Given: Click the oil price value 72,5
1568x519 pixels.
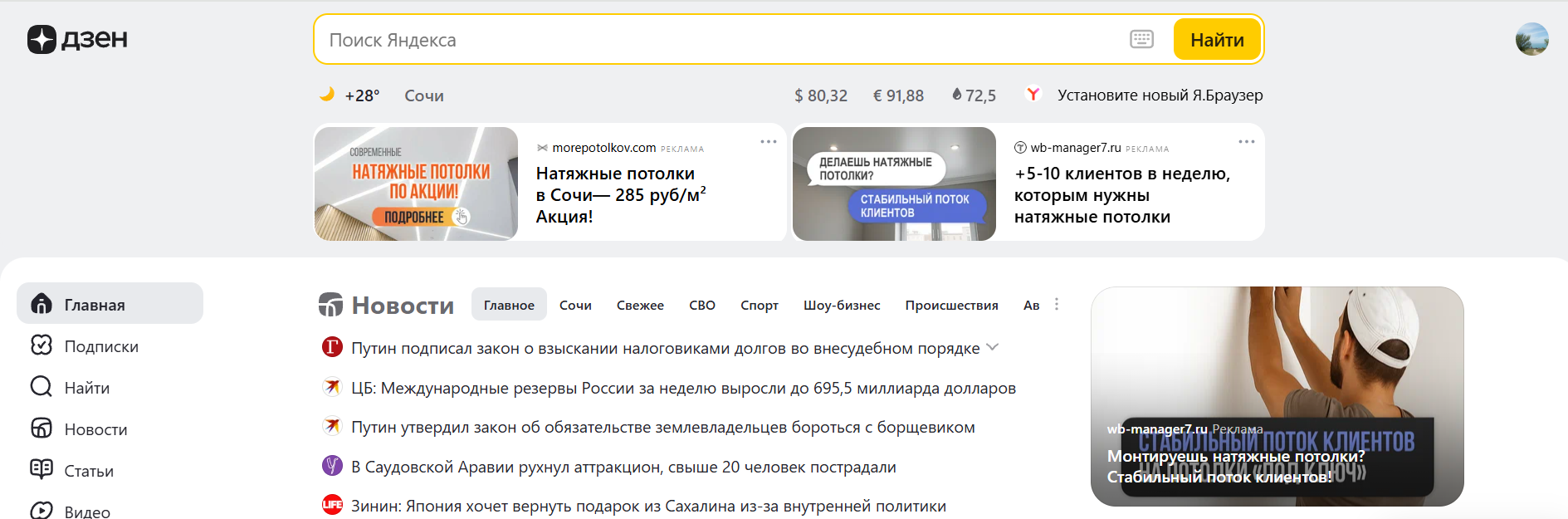Looking at the screenshot, I should click(980, 95).
